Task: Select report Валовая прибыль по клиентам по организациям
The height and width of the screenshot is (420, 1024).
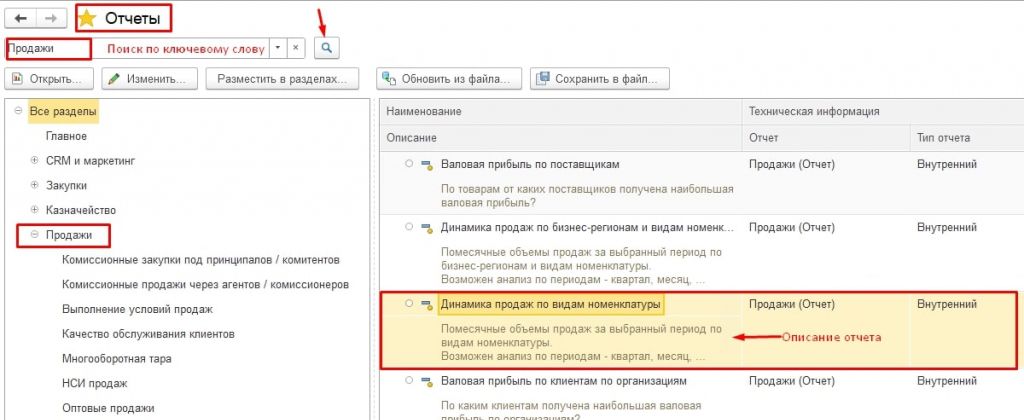Action: (x=564, y=380)
